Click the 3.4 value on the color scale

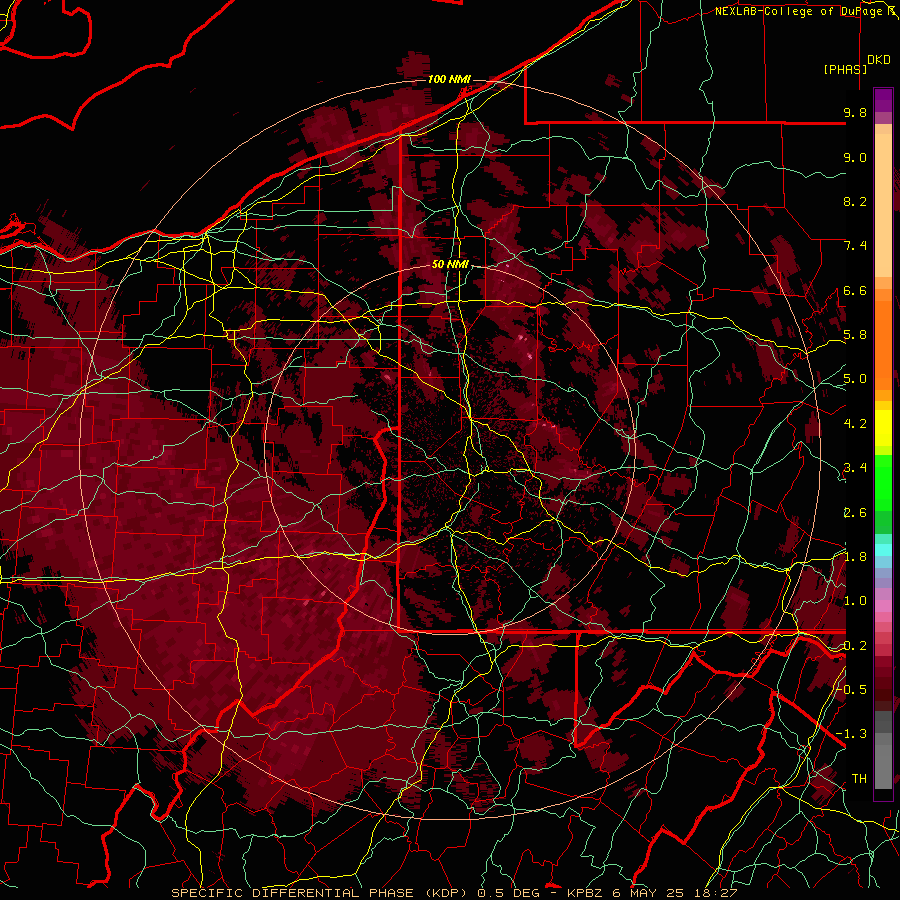click(855, 468)
